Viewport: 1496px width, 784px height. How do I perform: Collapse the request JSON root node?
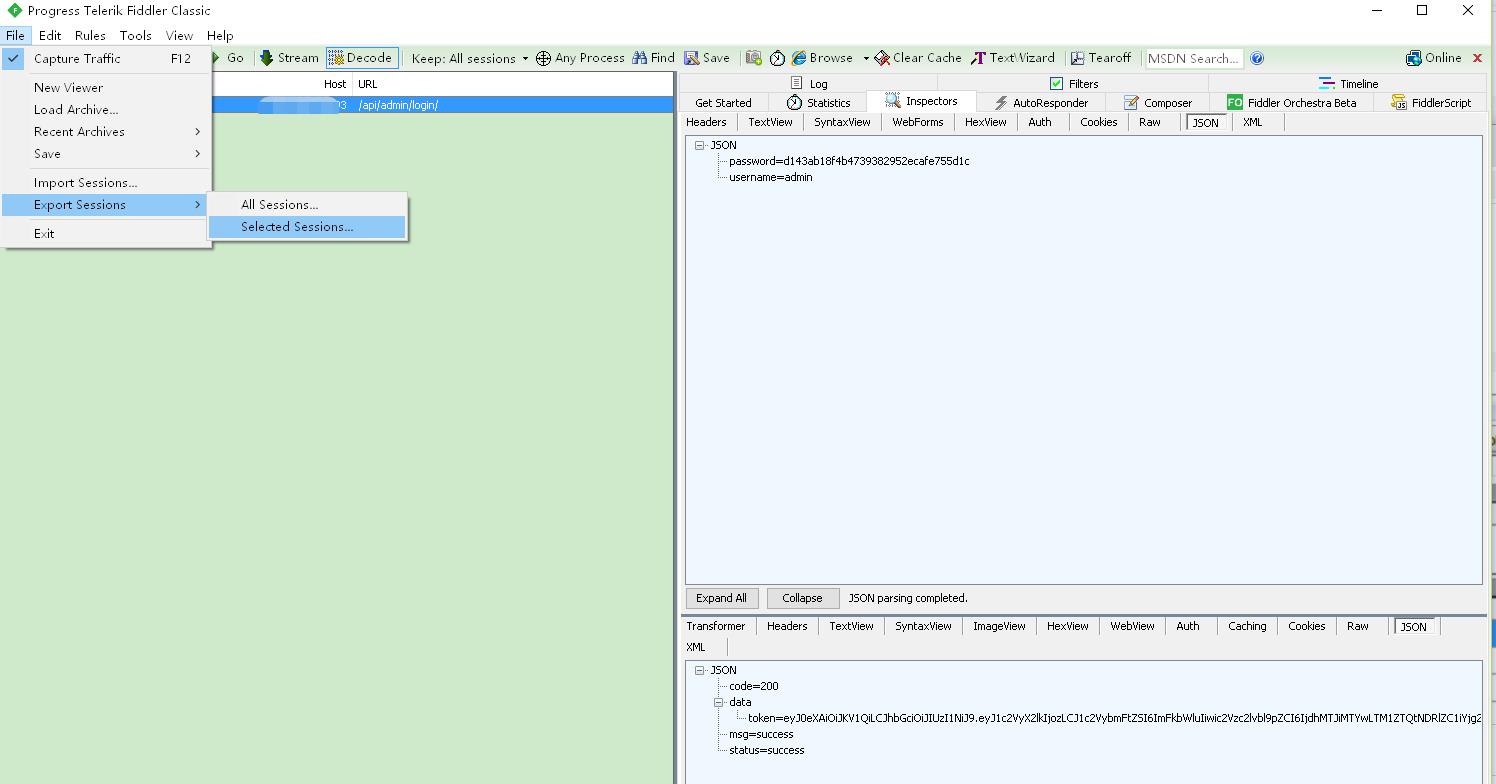click(x=699, y=145)
